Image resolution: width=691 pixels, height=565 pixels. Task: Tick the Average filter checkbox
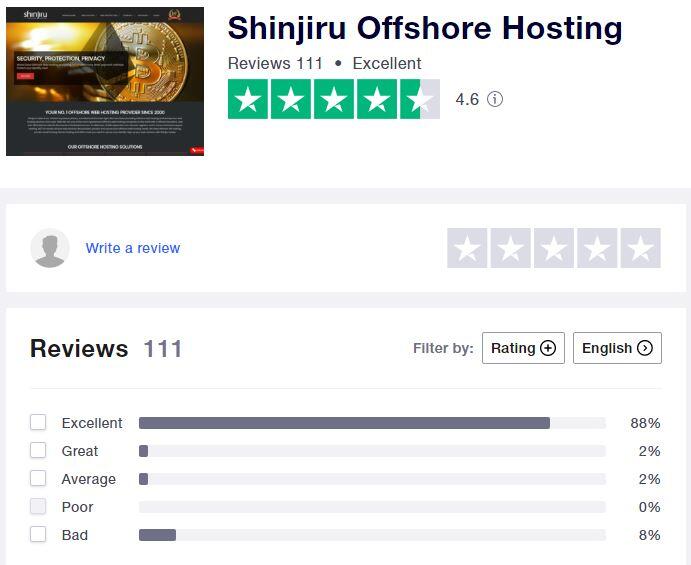point(38,478)
